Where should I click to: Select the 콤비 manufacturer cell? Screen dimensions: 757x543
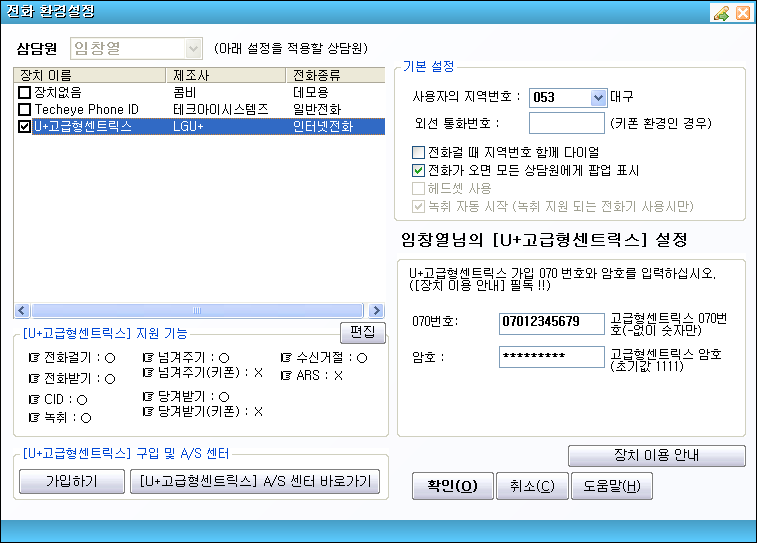pos(184,92)
